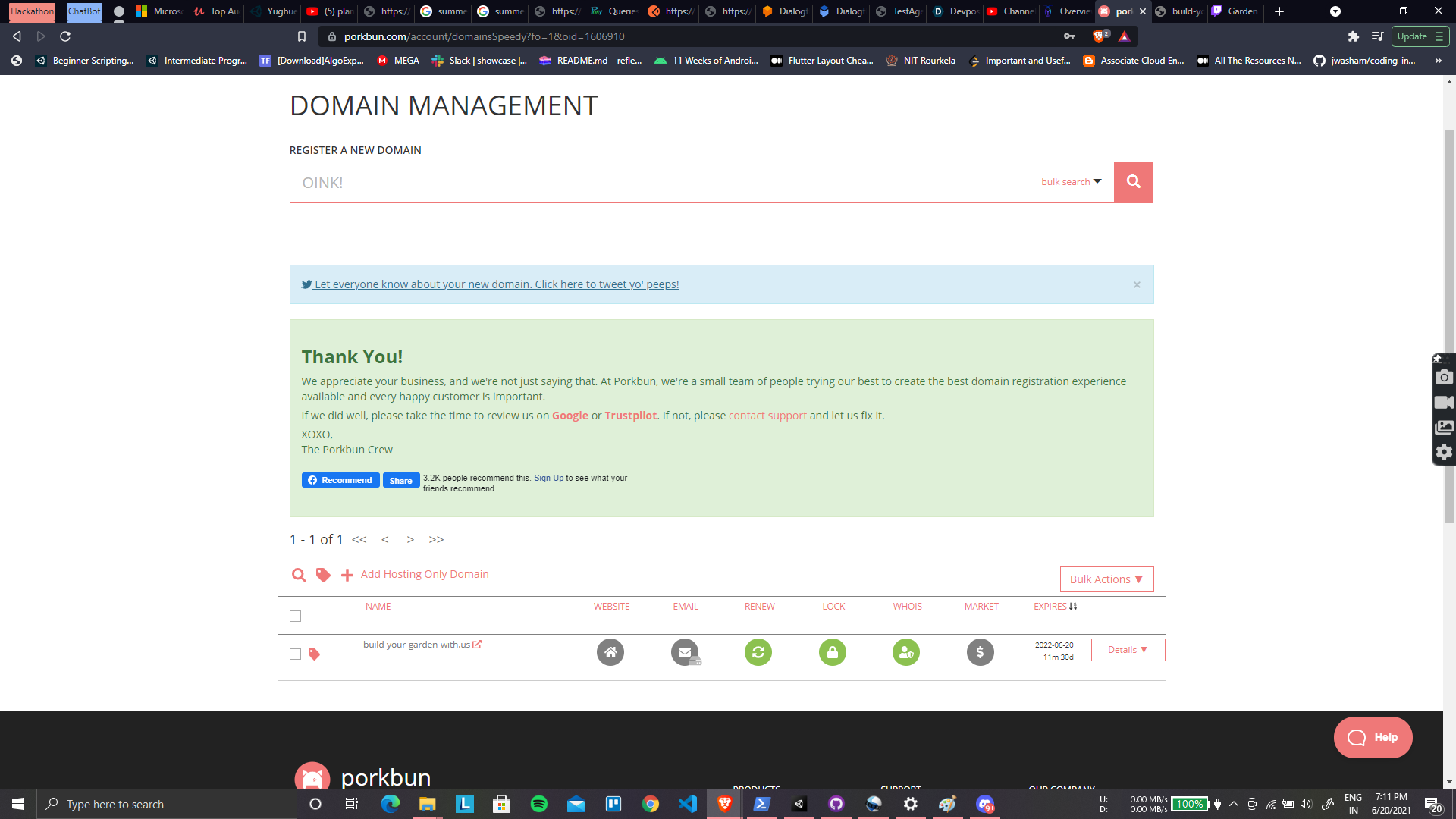Click Add Hosting Only Domain

tap(424, 574)
